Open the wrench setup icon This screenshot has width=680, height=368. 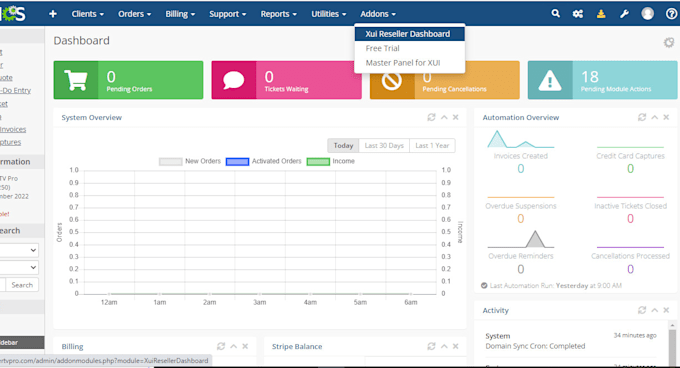[624, 14]
